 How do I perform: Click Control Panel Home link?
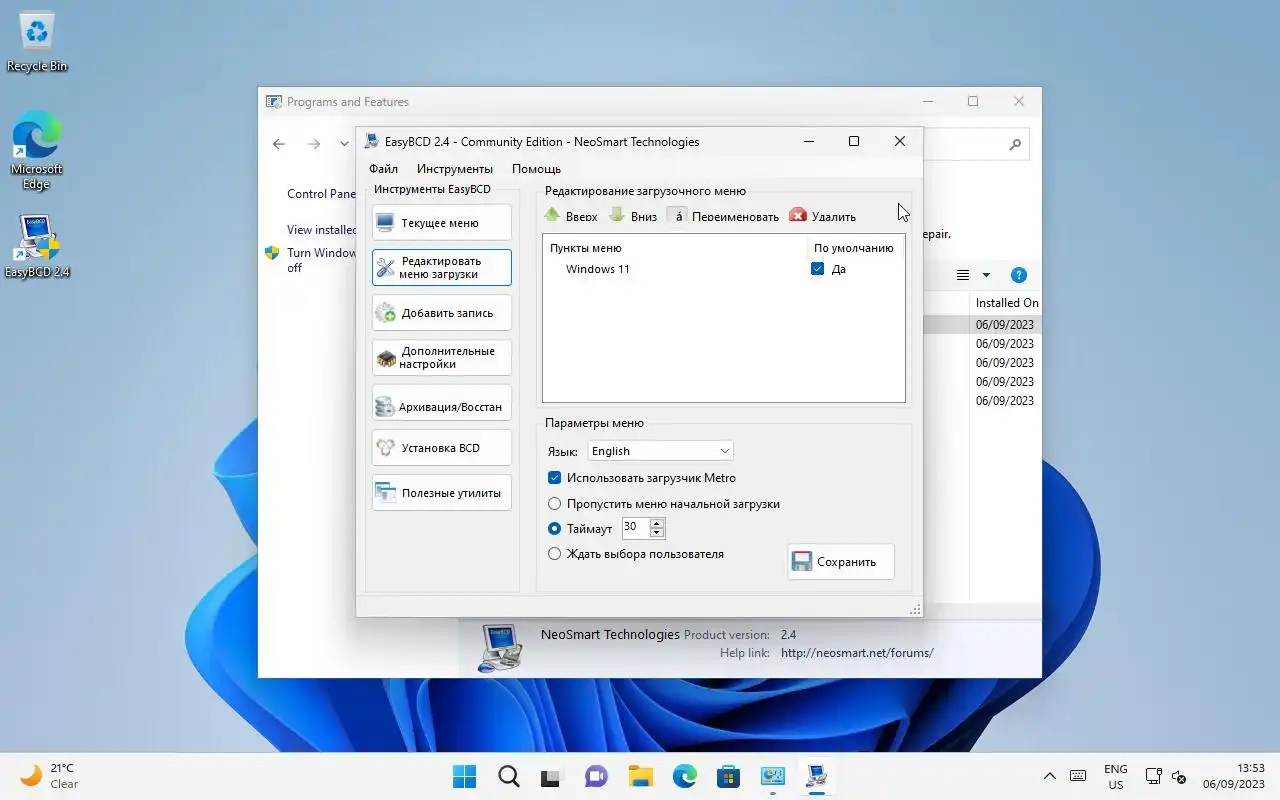pos(321,194)
